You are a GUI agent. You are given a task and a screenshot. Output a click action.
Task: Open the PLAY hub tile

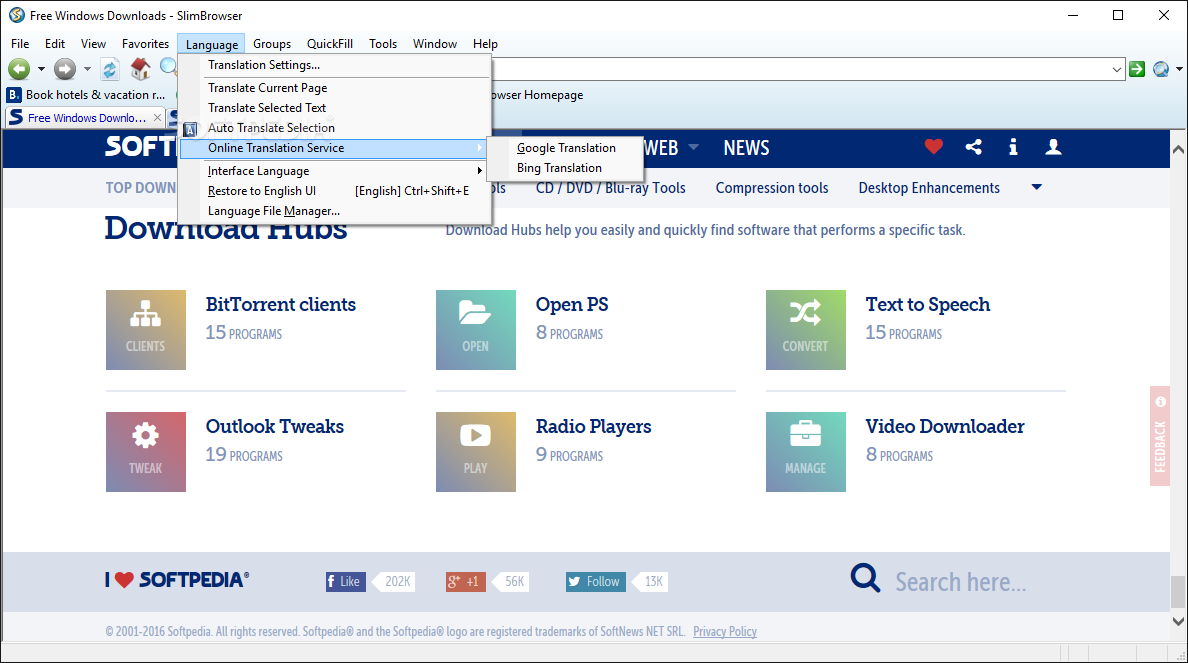[476, 452]
